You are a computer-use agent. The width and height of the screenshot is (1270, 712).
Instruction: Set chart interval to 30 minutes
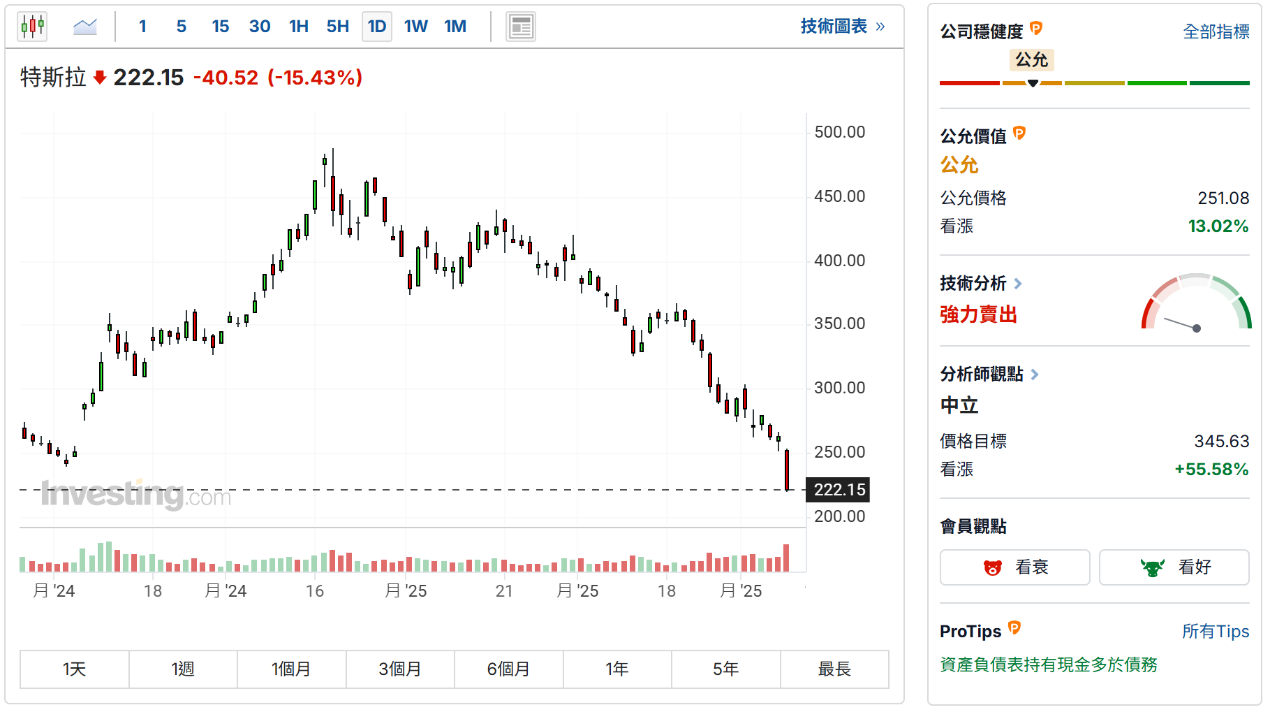coord(260,26)
